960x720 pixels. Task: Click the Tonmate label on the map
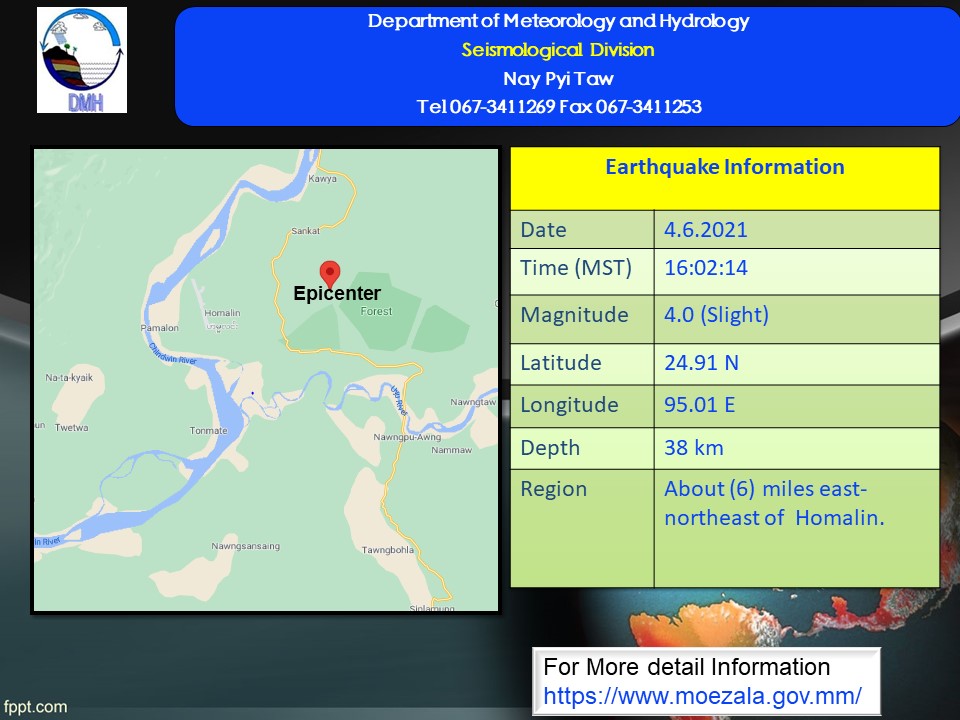[208, 431]
